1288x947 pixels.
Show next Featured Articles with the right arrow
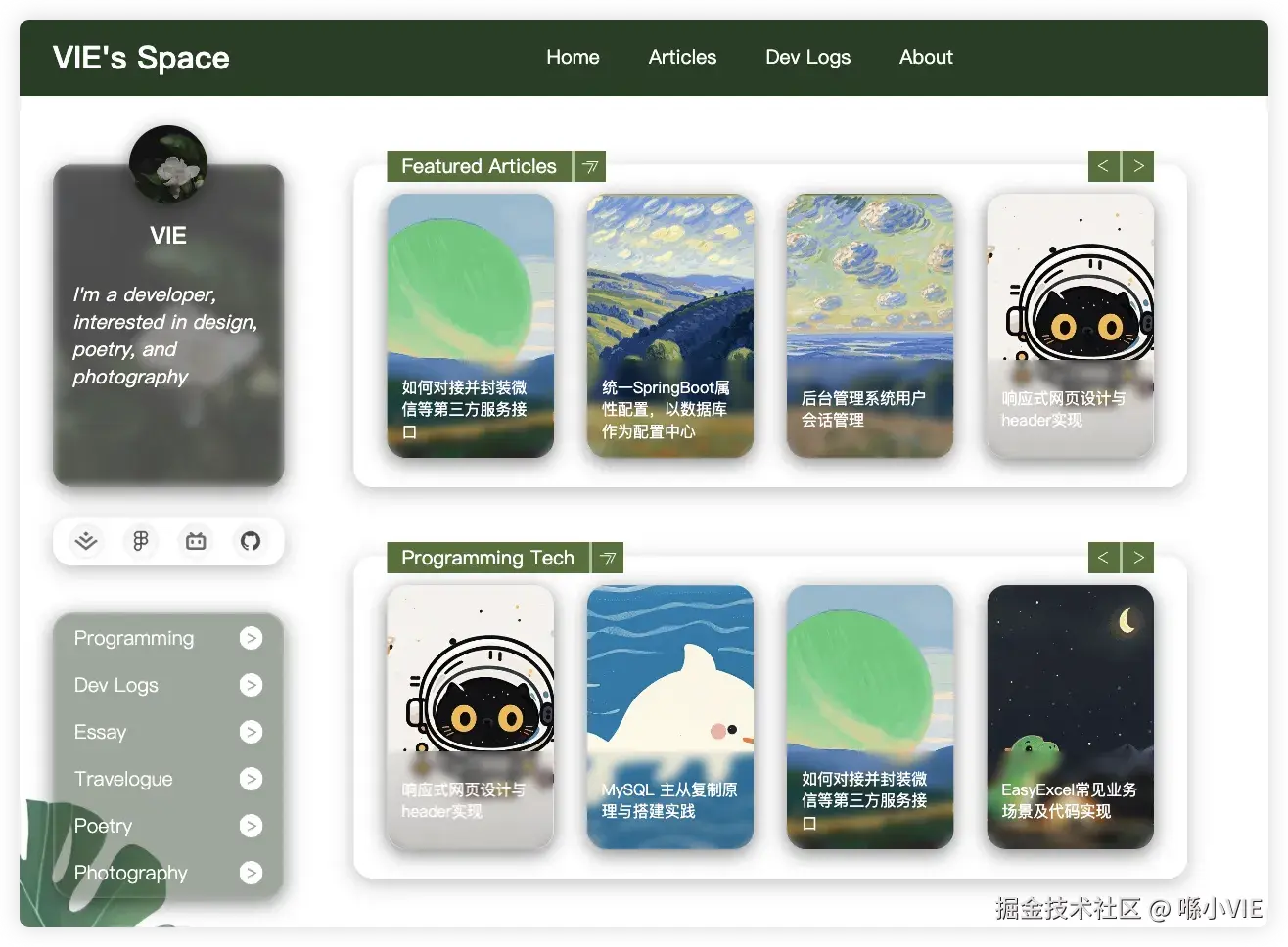pyautogui.click(x=1138, y=166)
